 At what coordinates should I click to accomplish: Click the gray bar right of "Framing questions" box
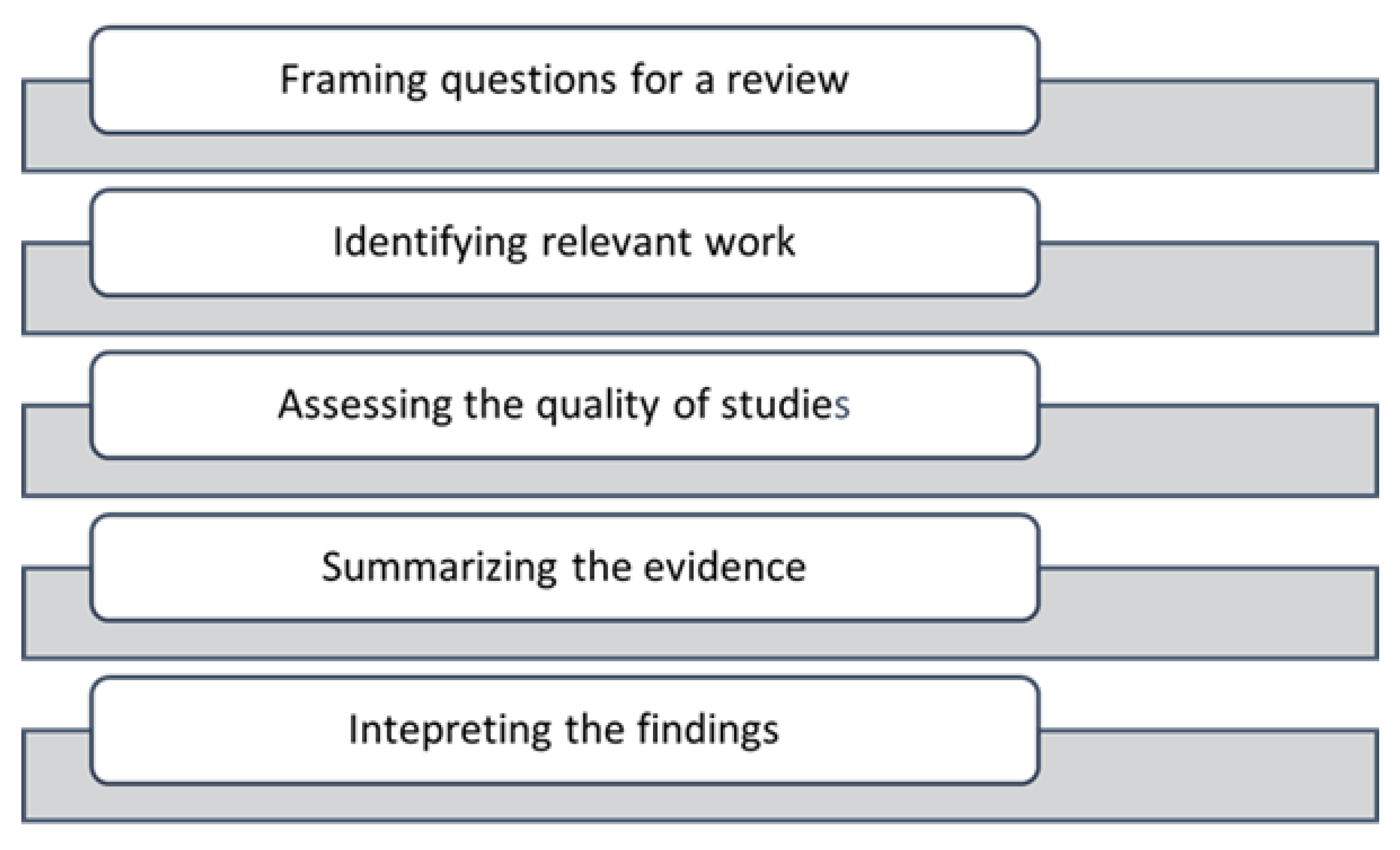[x=1207, y=125]
